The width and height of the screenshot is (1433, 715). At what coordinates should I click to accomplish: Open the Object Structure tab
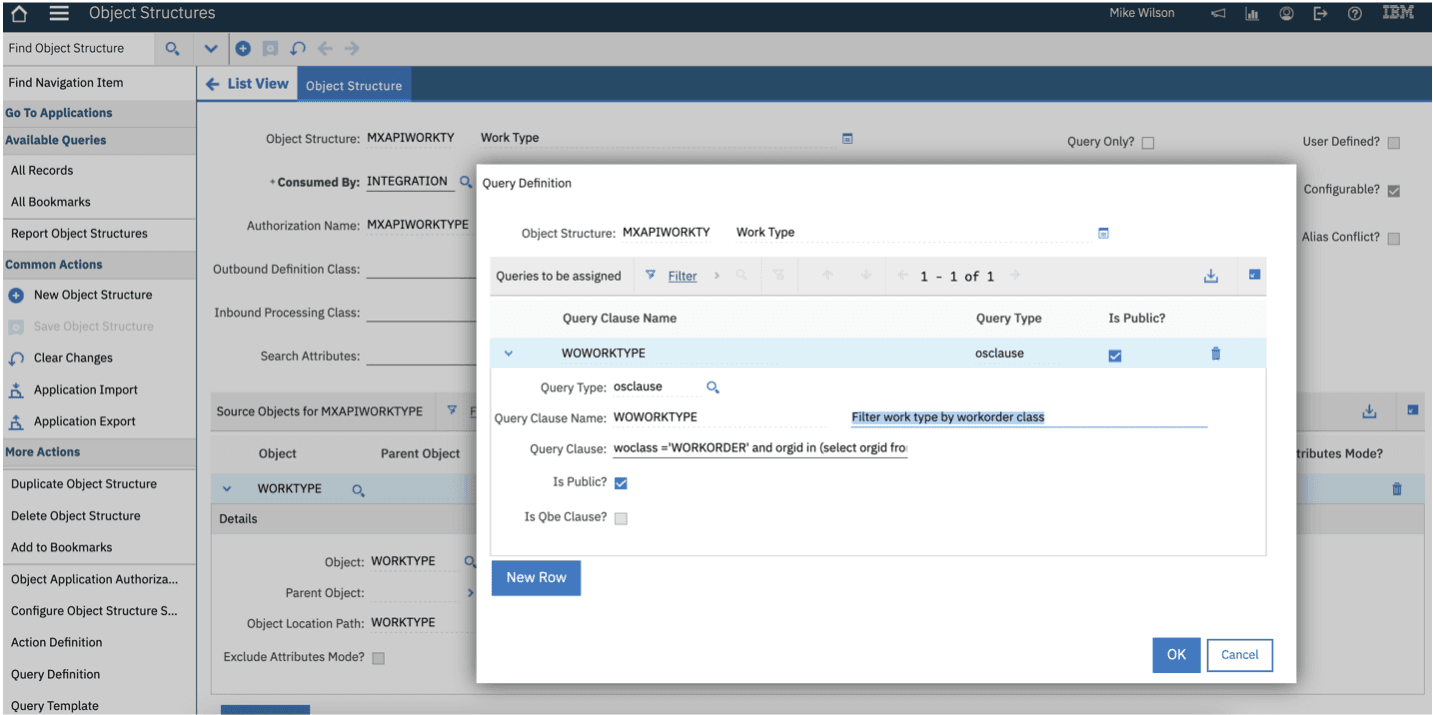click(x=354, y=85)
